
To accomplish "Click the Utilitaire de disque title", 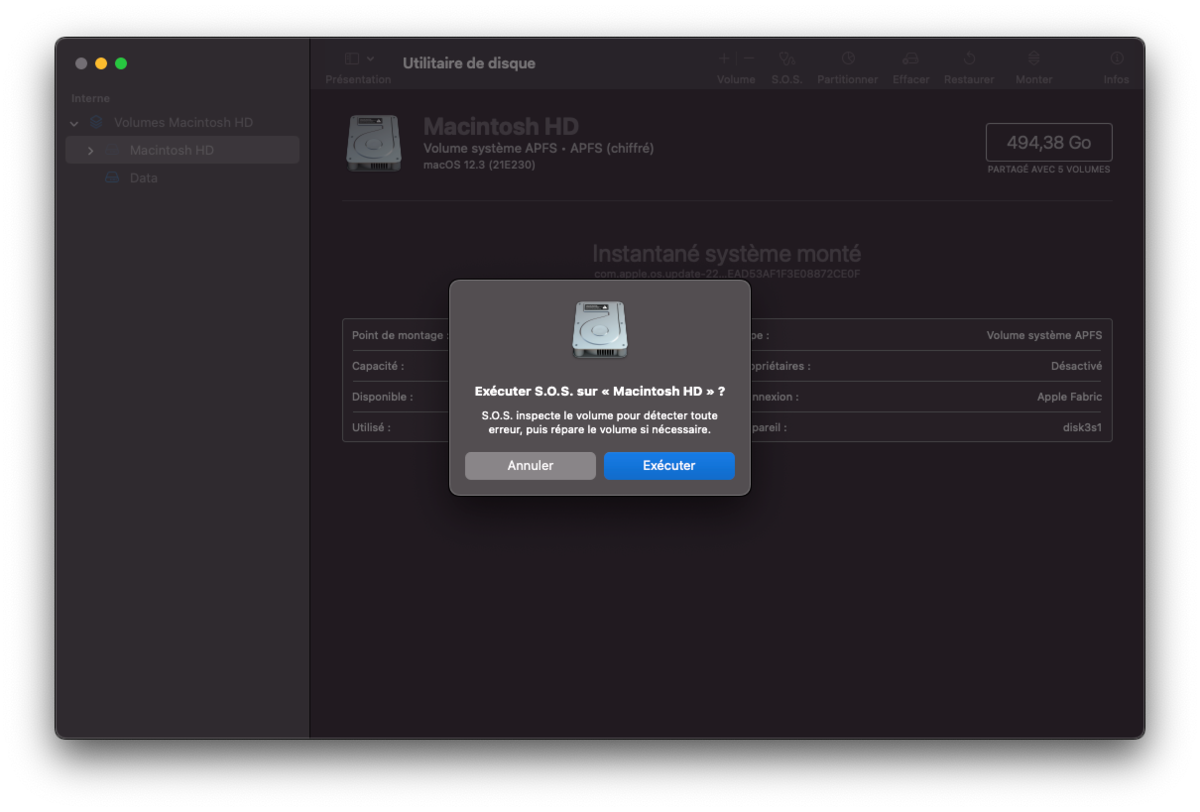I will (x=469, y=63).
